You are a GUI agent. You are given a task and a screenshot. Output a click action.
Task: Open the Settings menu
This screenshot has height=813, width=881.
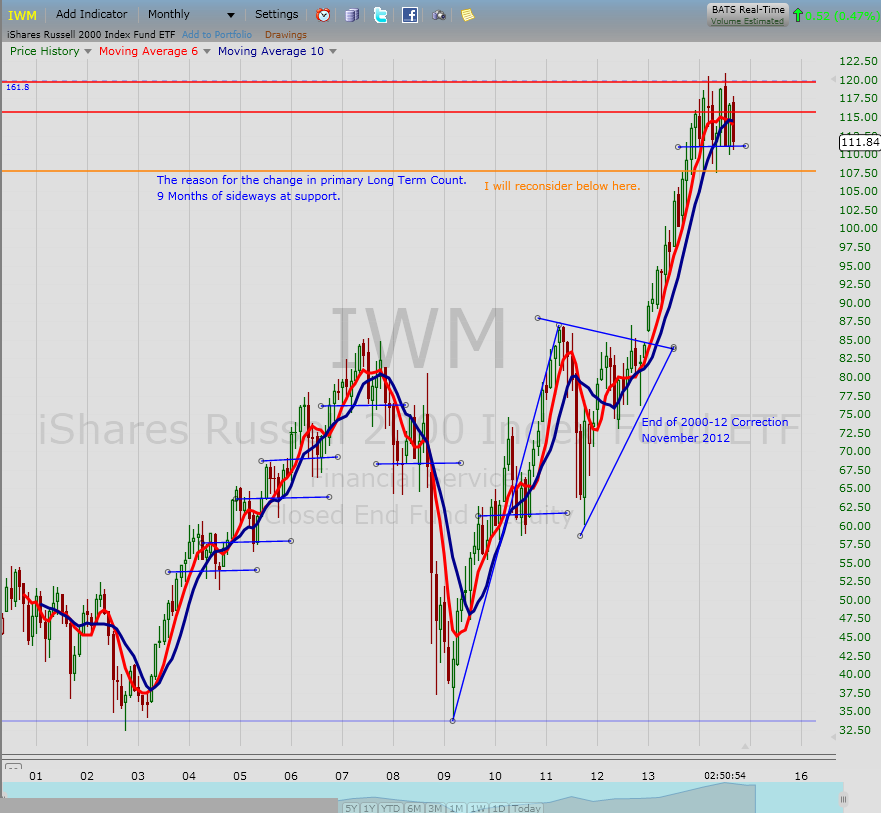pos(276,14)
